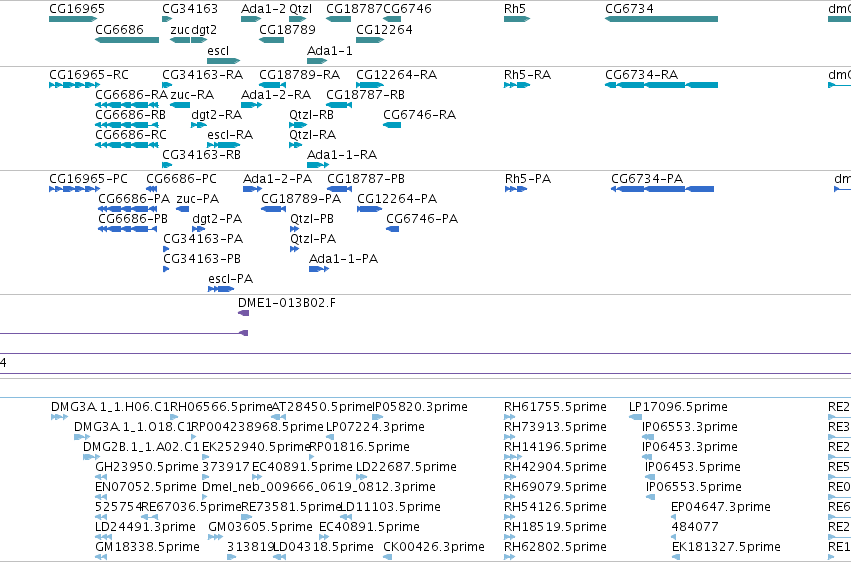Viewport: 851px width, 562px height.
Task: Click EST EP04647.3prime
Action: click(x=721, y=507)
